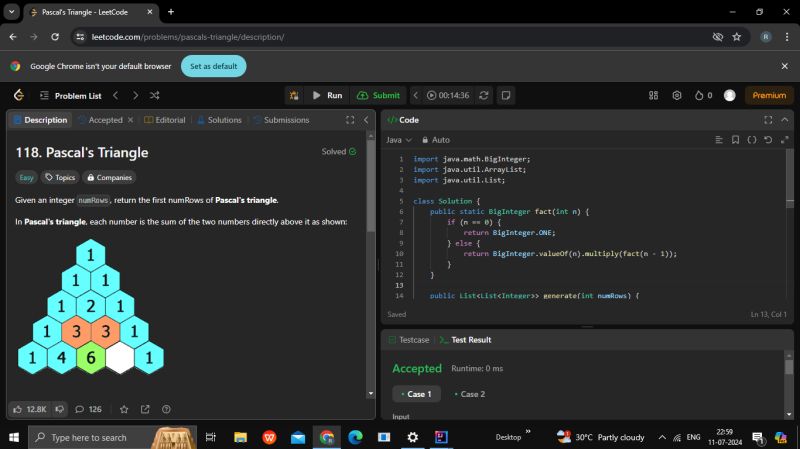Open the 126 comments
Image resolution: width=800 pixels, height=449 pixels.
pos(88,409)
